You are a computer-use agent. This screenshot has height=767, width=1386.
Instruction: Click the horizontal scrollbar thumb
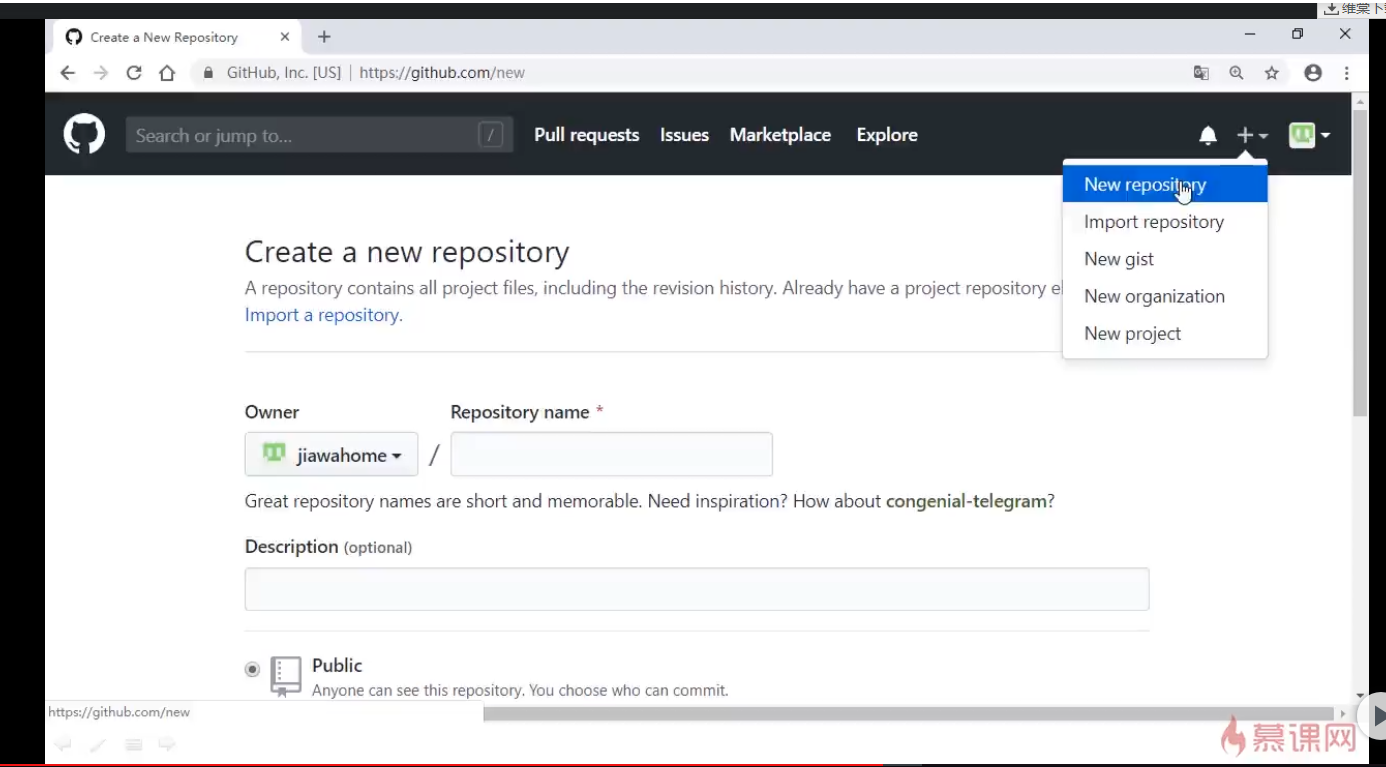coord(907,713)
